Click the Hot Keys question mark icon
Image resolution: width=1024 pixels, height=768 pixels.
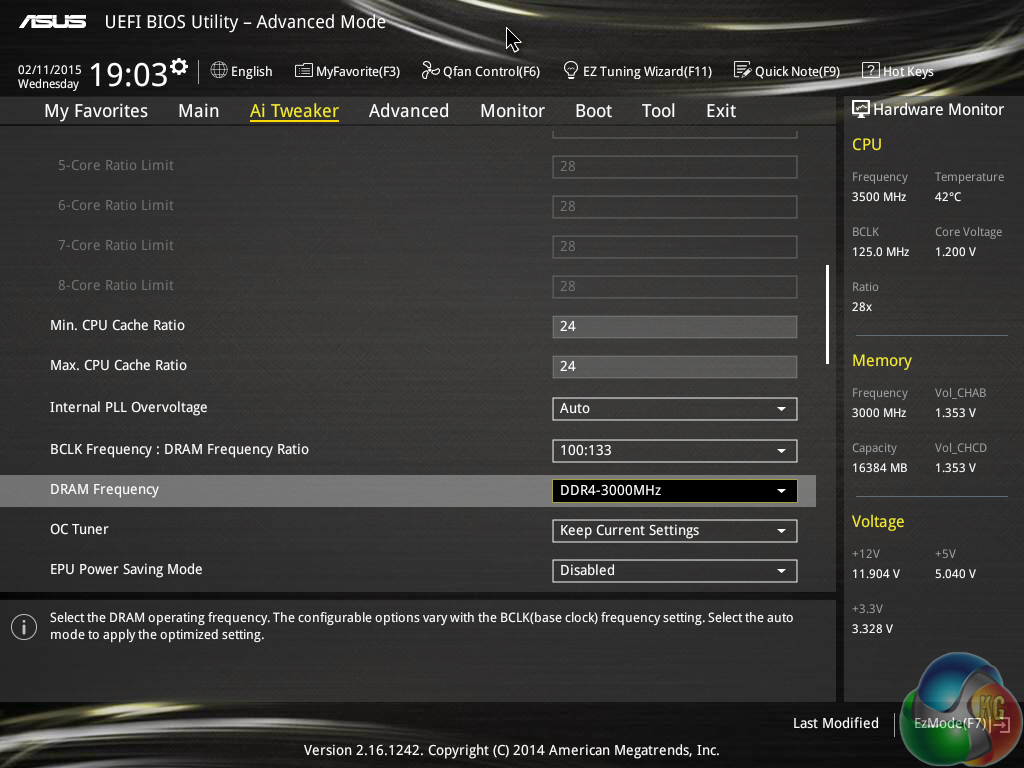(x=871, y=70)
